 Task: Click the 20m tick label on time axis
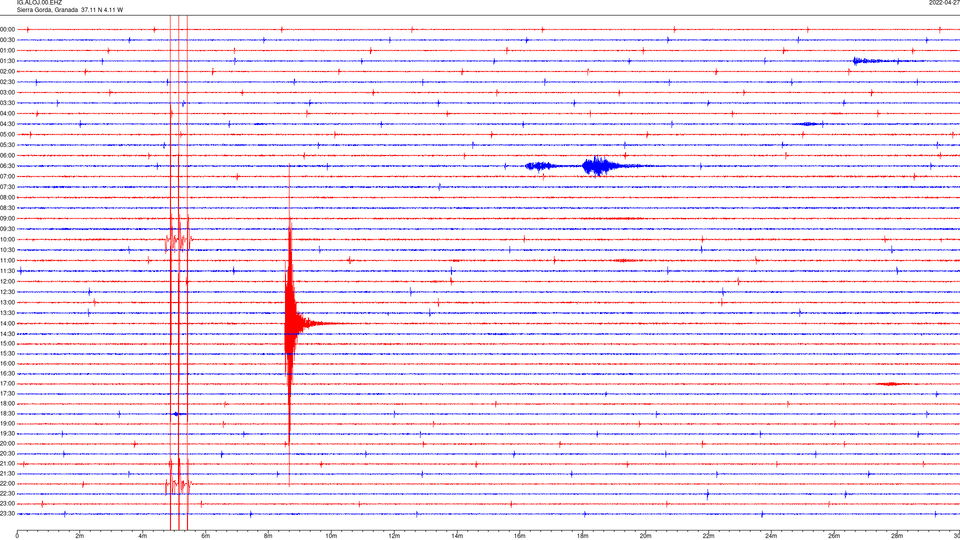[x=645, y=536]
